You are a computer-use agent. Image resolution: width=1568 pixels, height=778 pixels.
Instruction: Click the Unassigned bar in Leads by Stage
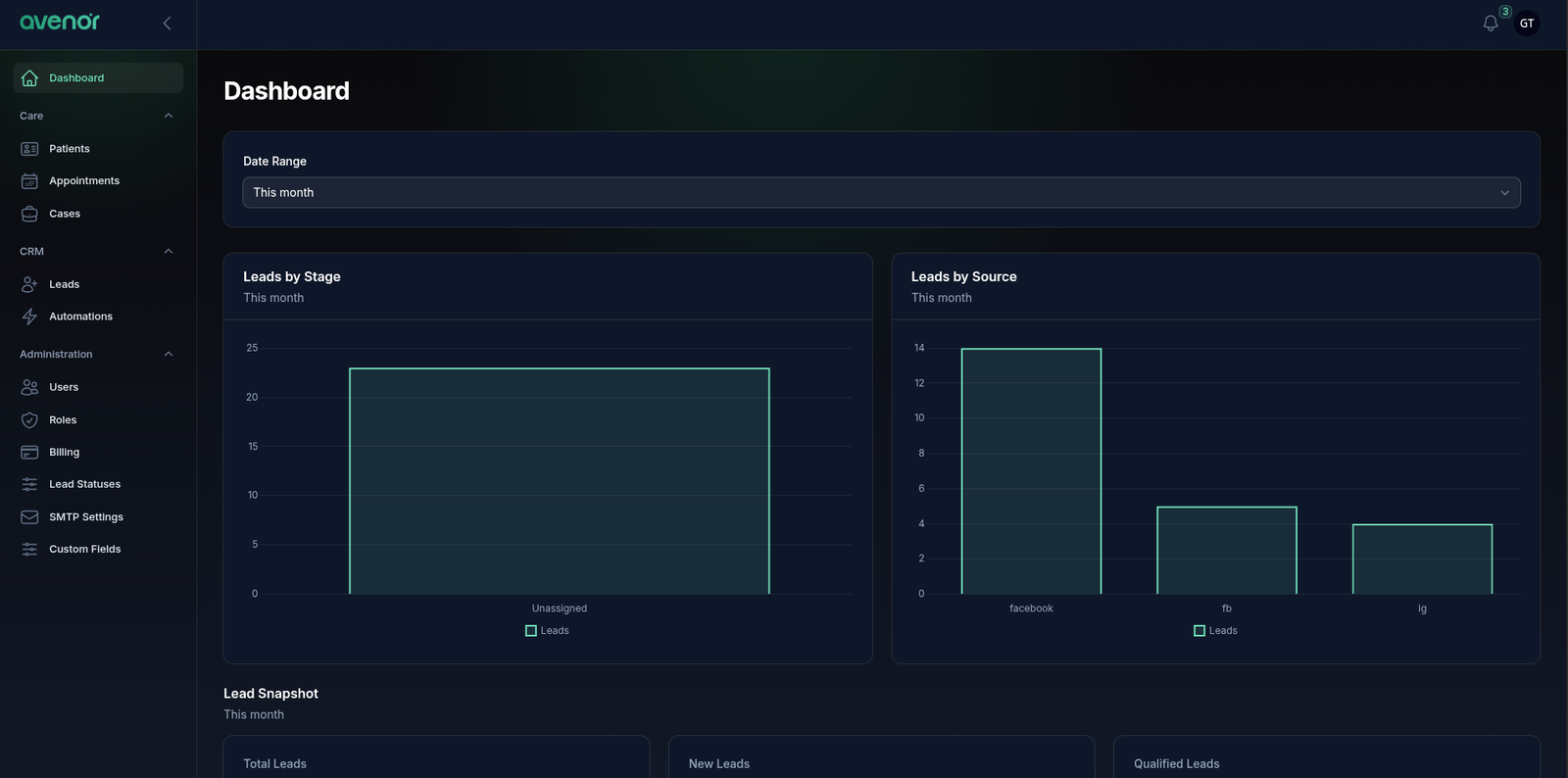click(x=560, y=481)
